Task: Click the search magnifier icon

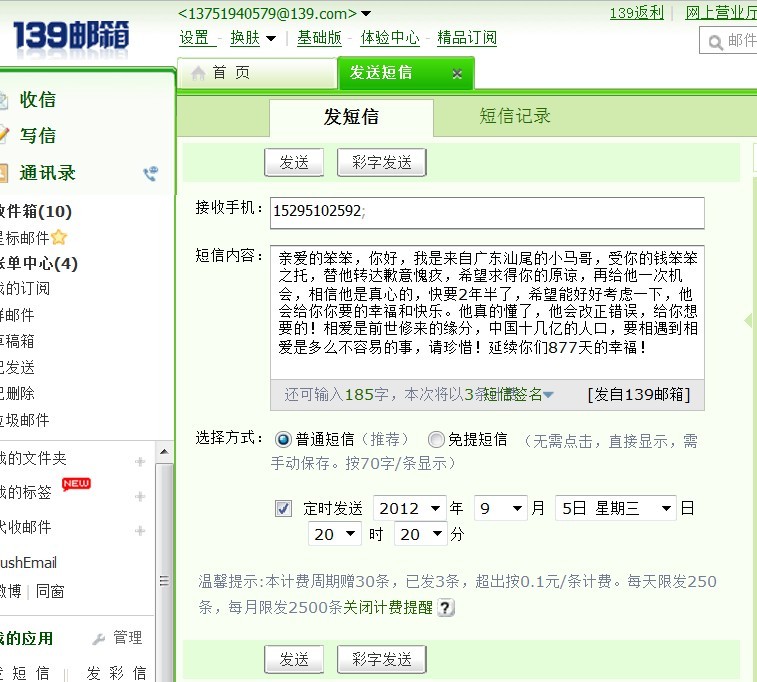Action: coord(715,42)
